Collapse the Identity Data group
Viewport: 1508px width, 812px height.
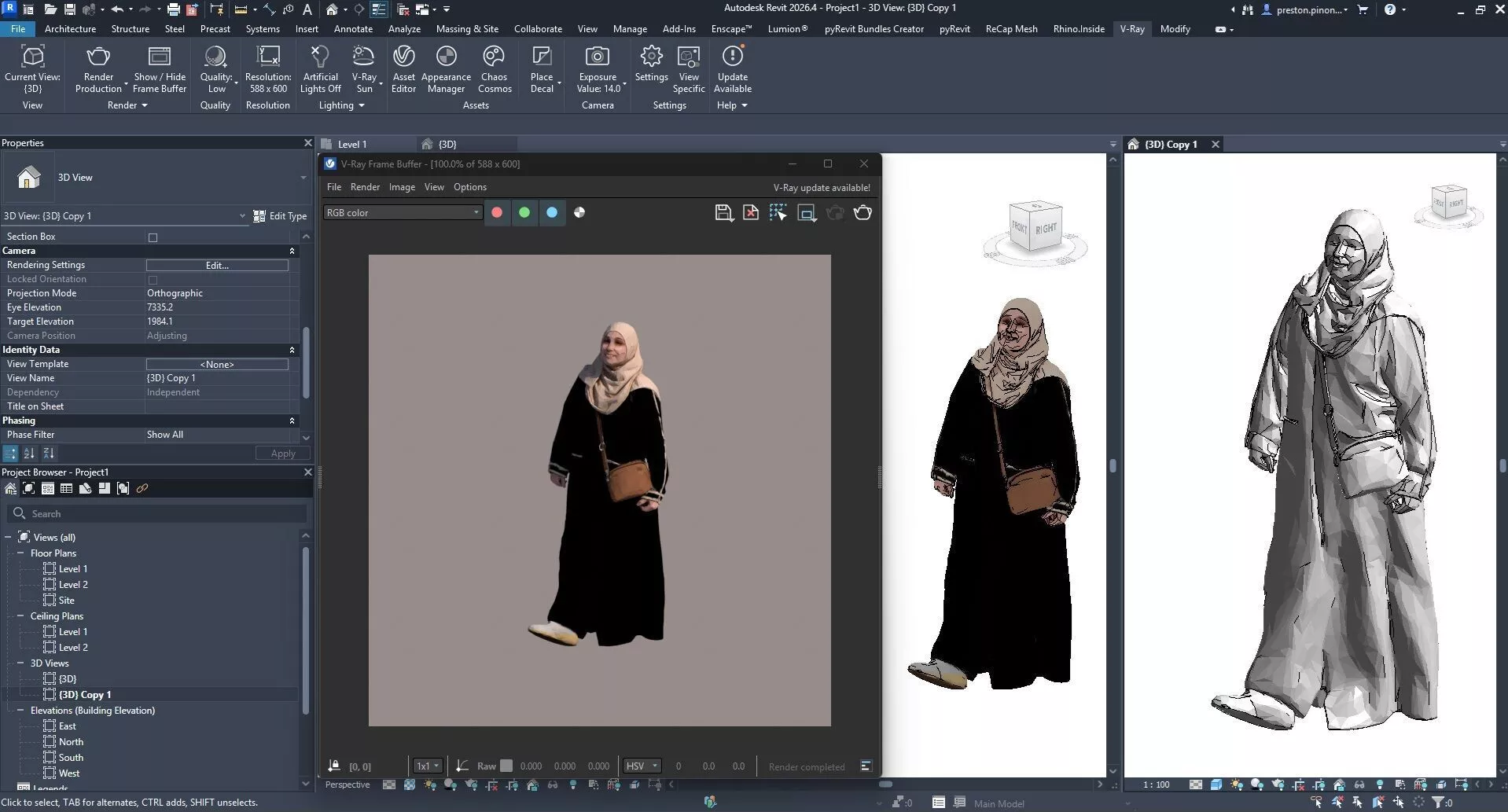click(292, 350)
